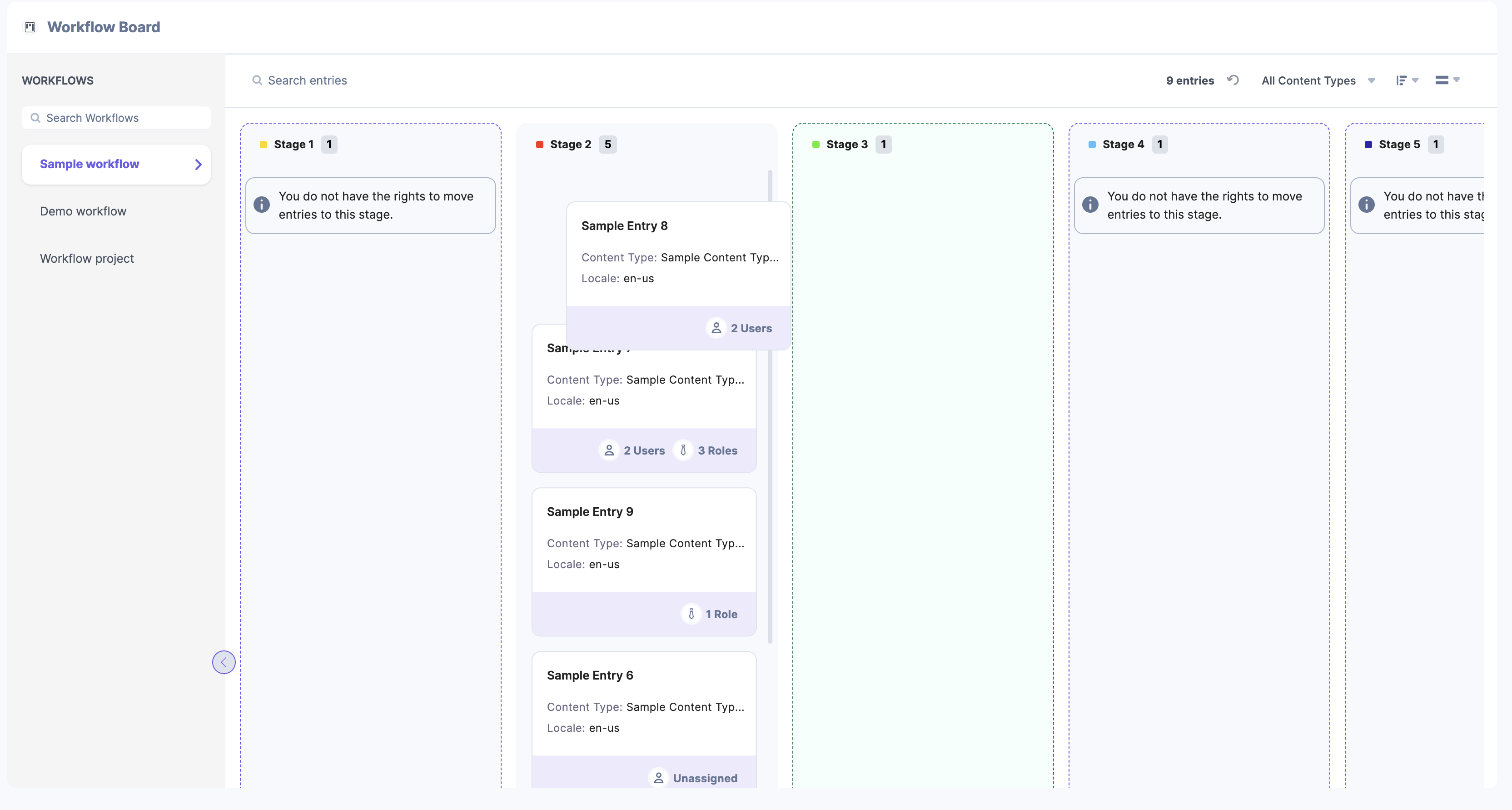Click the info icon in Stage 5 notice
Image resolution: width=1512 pixels, height=810 pixels.
1367,205
